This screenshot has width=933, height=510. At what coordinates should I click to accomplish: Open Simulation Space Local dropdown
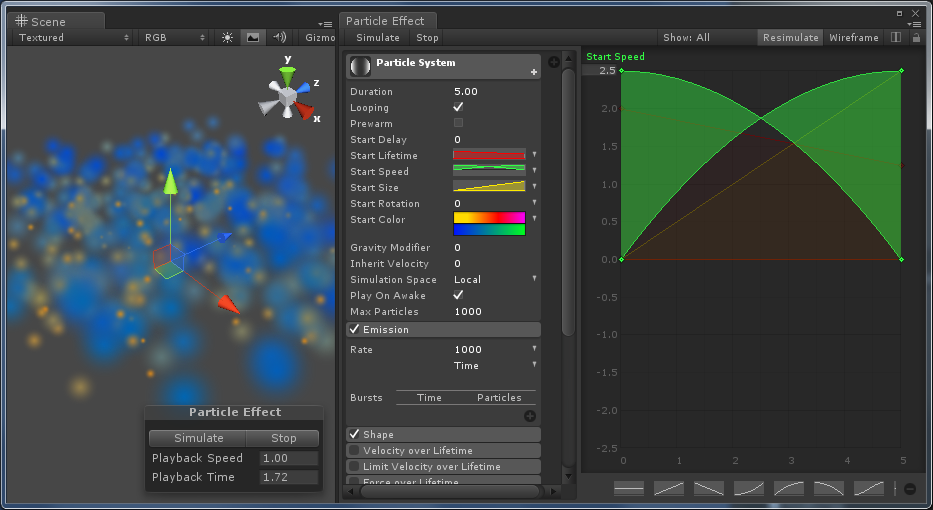495,280
